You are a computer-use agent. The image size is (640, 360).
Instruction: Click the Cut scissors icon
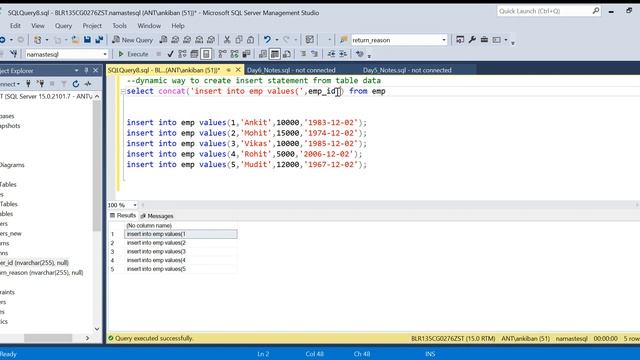[x=227, y=40]
